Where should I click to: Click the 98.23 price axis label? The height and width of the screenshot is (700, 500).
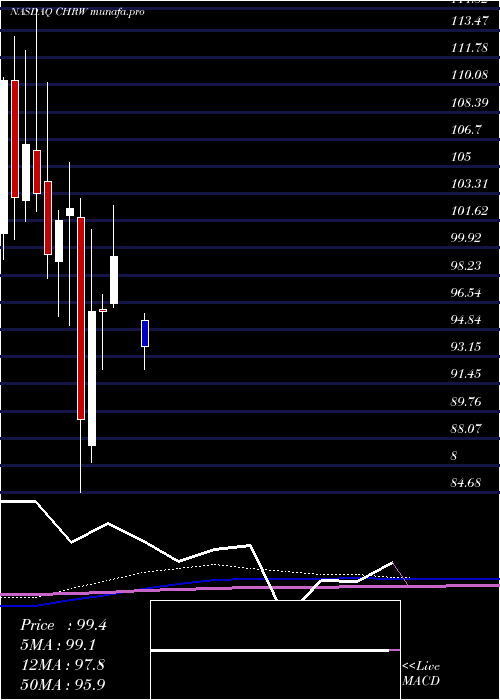pos(466,266)
